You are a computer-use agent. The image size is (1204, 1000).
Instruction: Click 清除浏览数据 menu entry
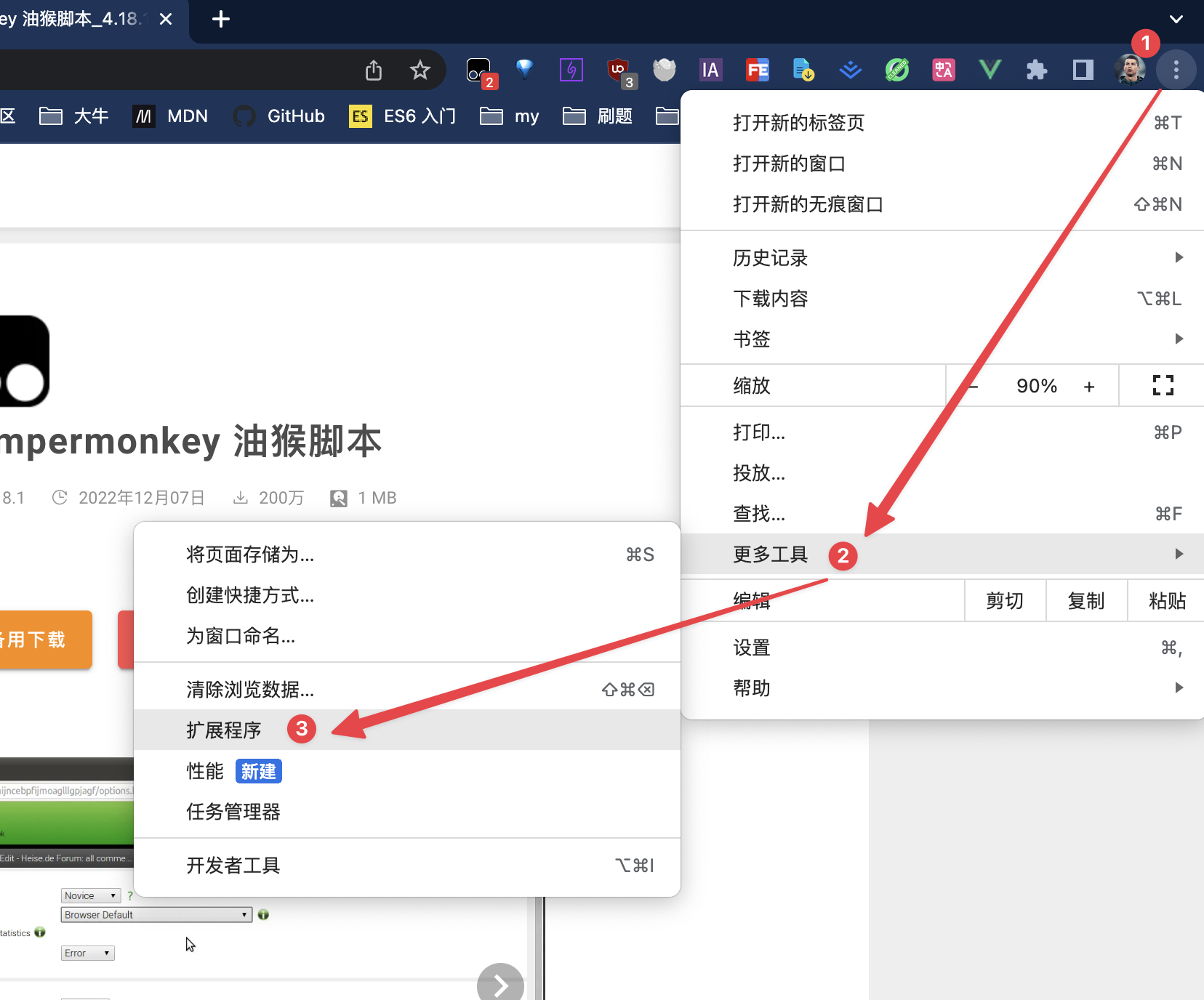250,689
